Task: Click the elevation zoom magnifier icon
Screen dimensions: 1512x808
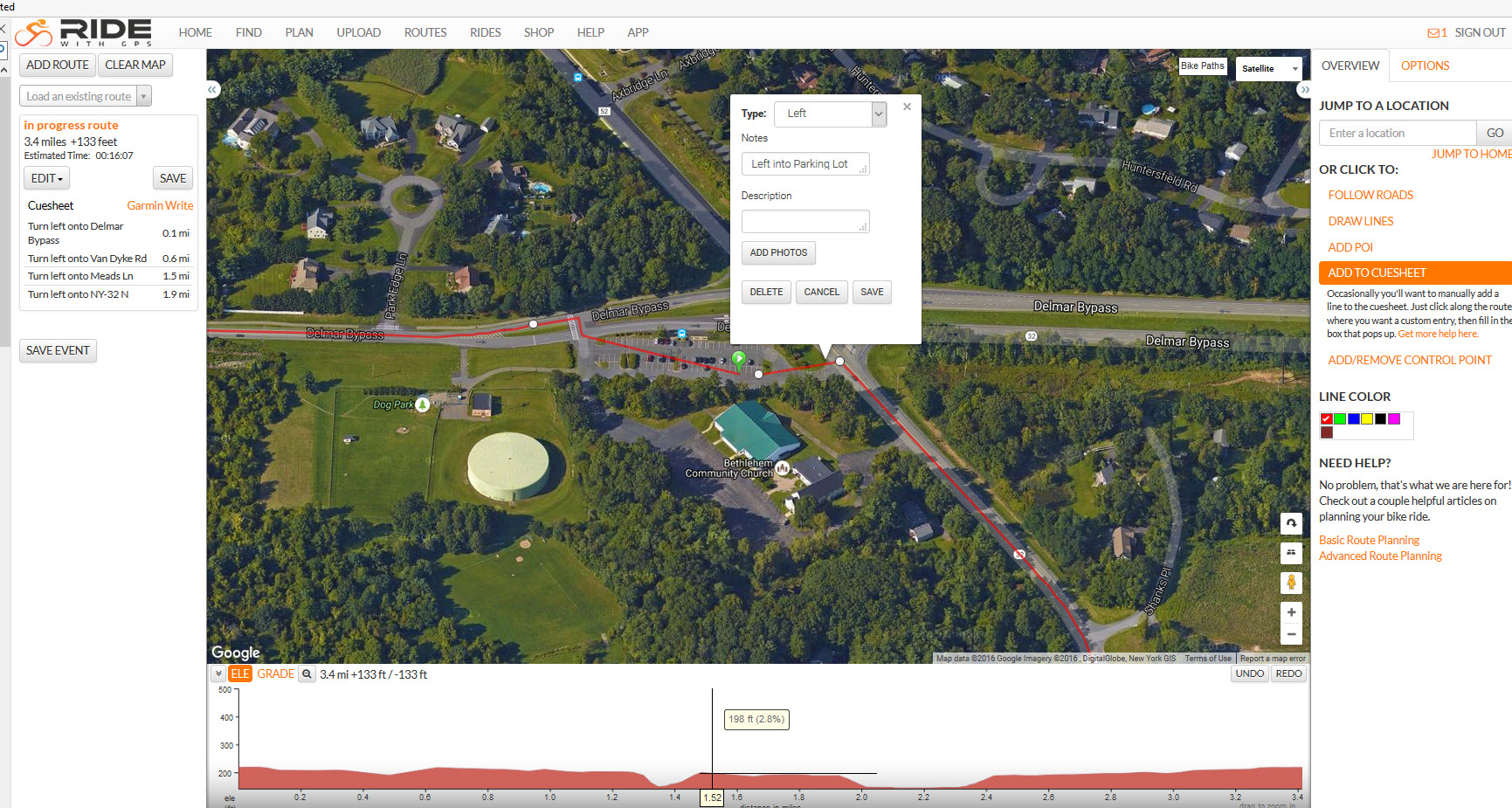Action: [x=307, y=674]
